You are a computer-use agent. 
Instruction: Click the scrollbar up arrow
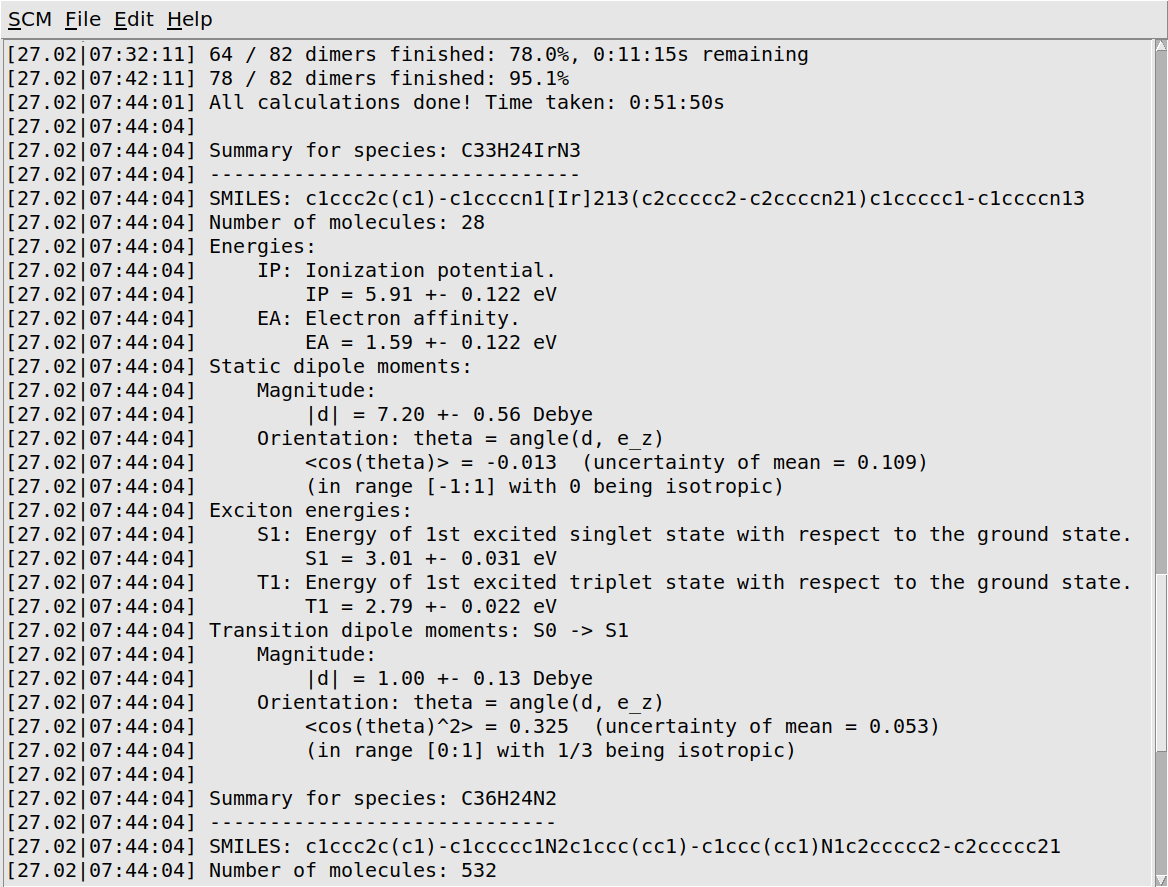(1159, 47)
